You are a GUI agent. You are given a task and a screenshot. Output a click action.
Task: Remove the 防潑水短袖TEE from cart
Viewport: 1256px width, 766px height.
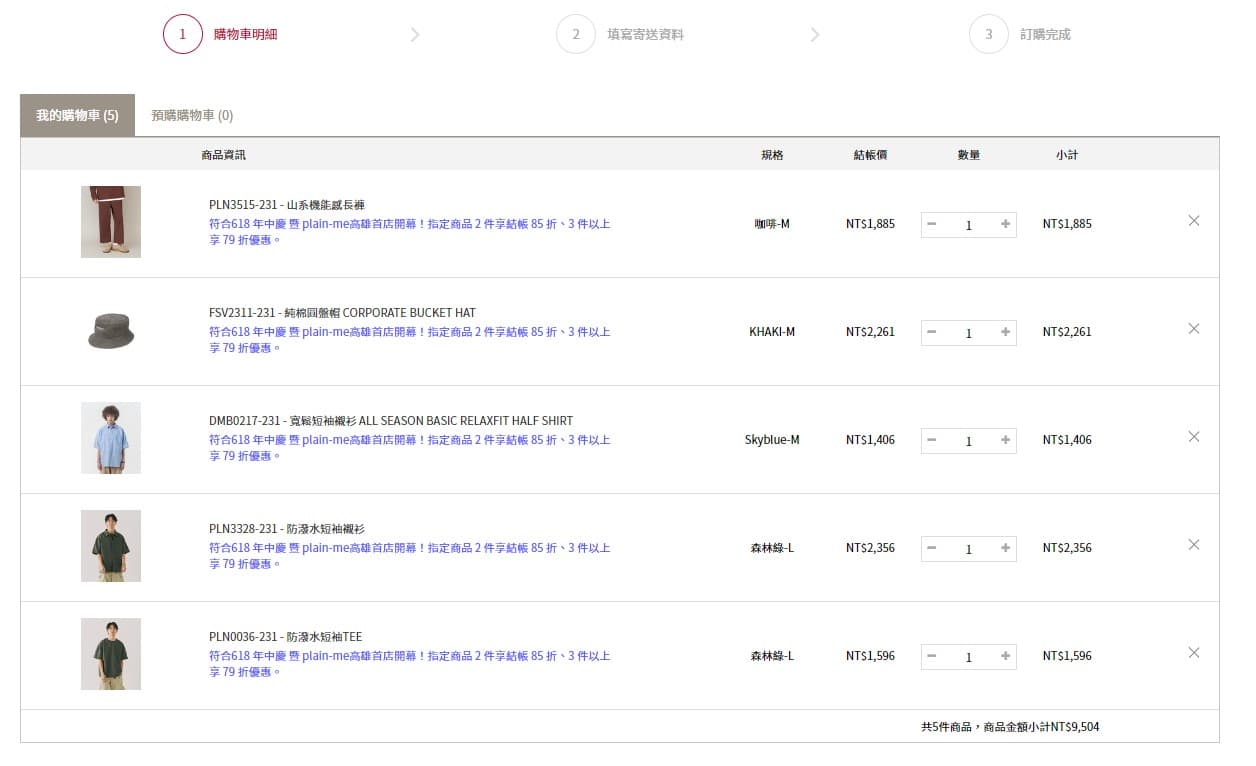pyautogui.click(x=1193, y=653)
